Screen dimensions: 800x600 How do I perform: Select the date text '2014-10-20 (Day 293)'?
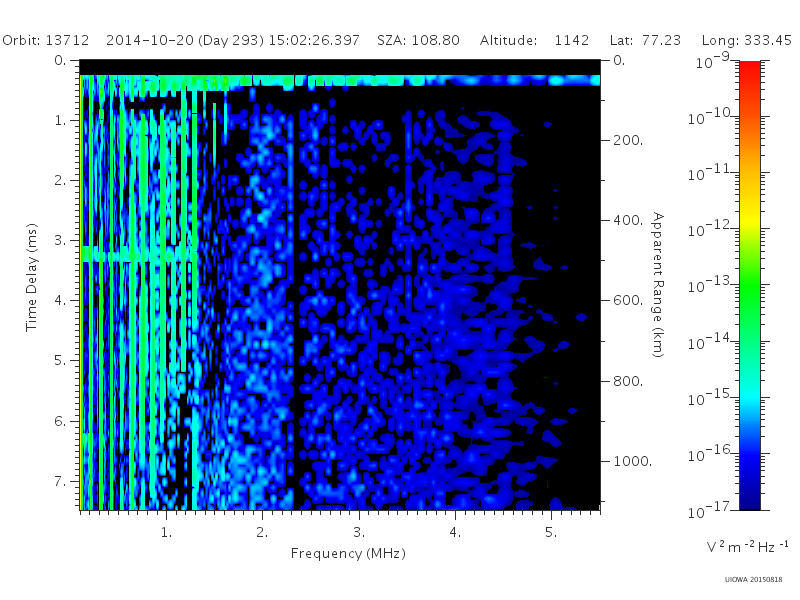[185, 40]
